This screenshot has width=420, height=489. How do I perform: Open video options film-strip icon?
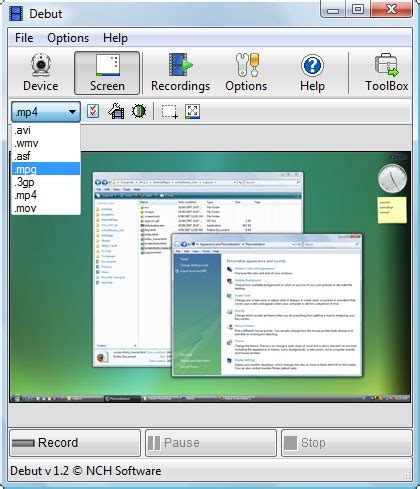pyautogui.click(x=116, y=111)
